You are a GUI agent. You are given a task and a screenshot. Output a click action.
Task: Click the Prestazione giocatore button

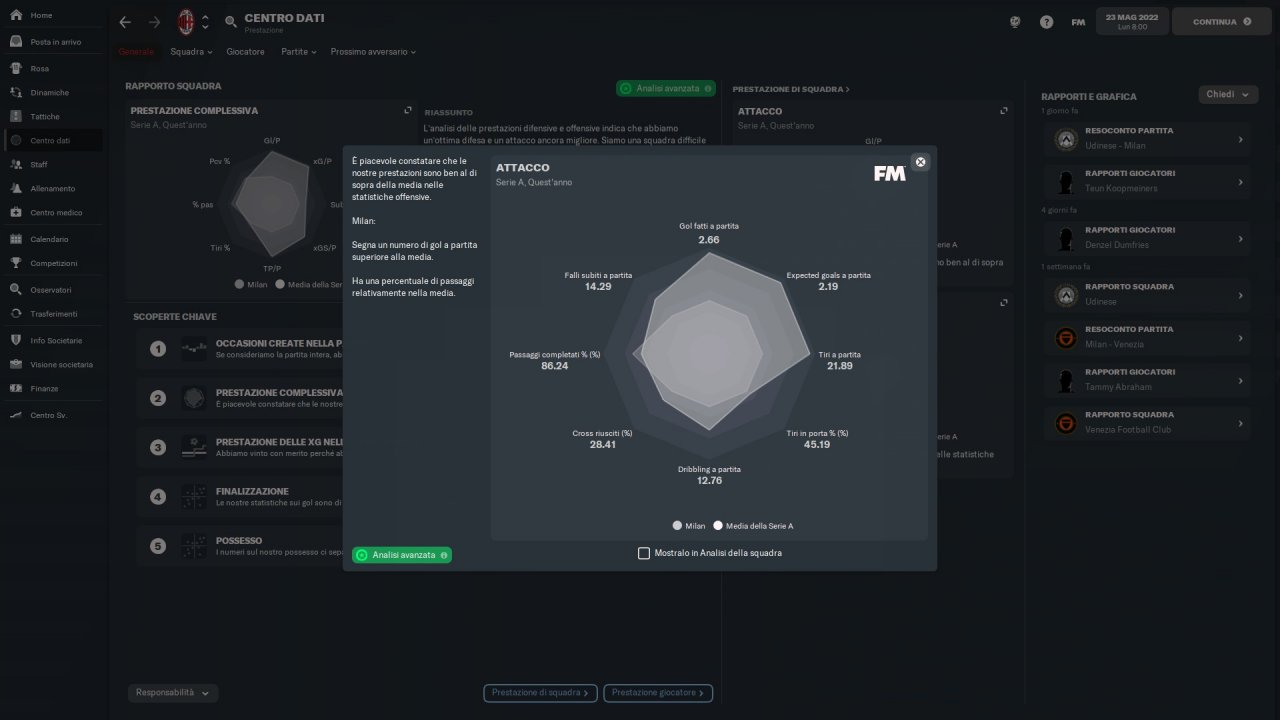(658, 692)
